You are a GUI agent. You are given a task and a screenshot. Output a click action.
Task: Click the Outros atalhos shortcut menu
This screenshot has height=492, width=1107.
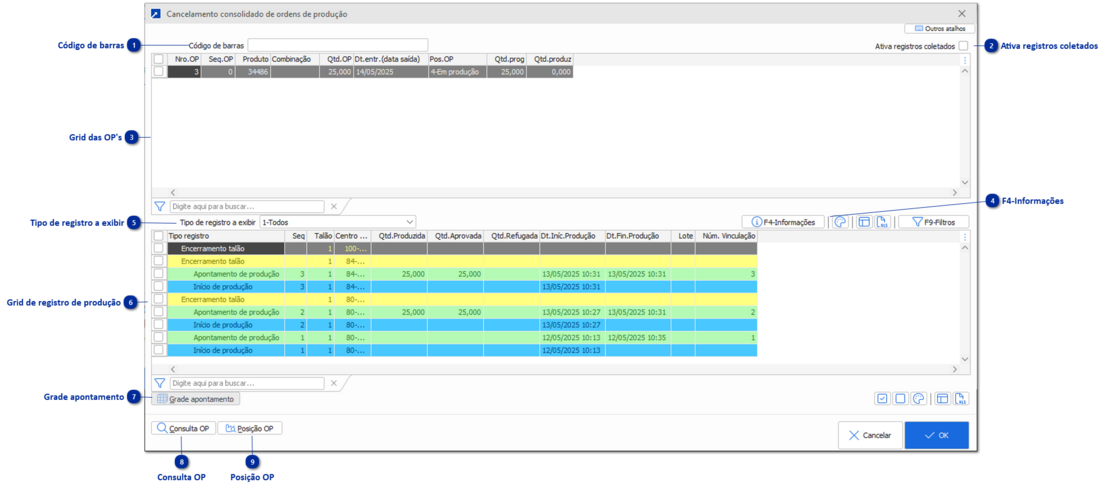coord(939,29)
